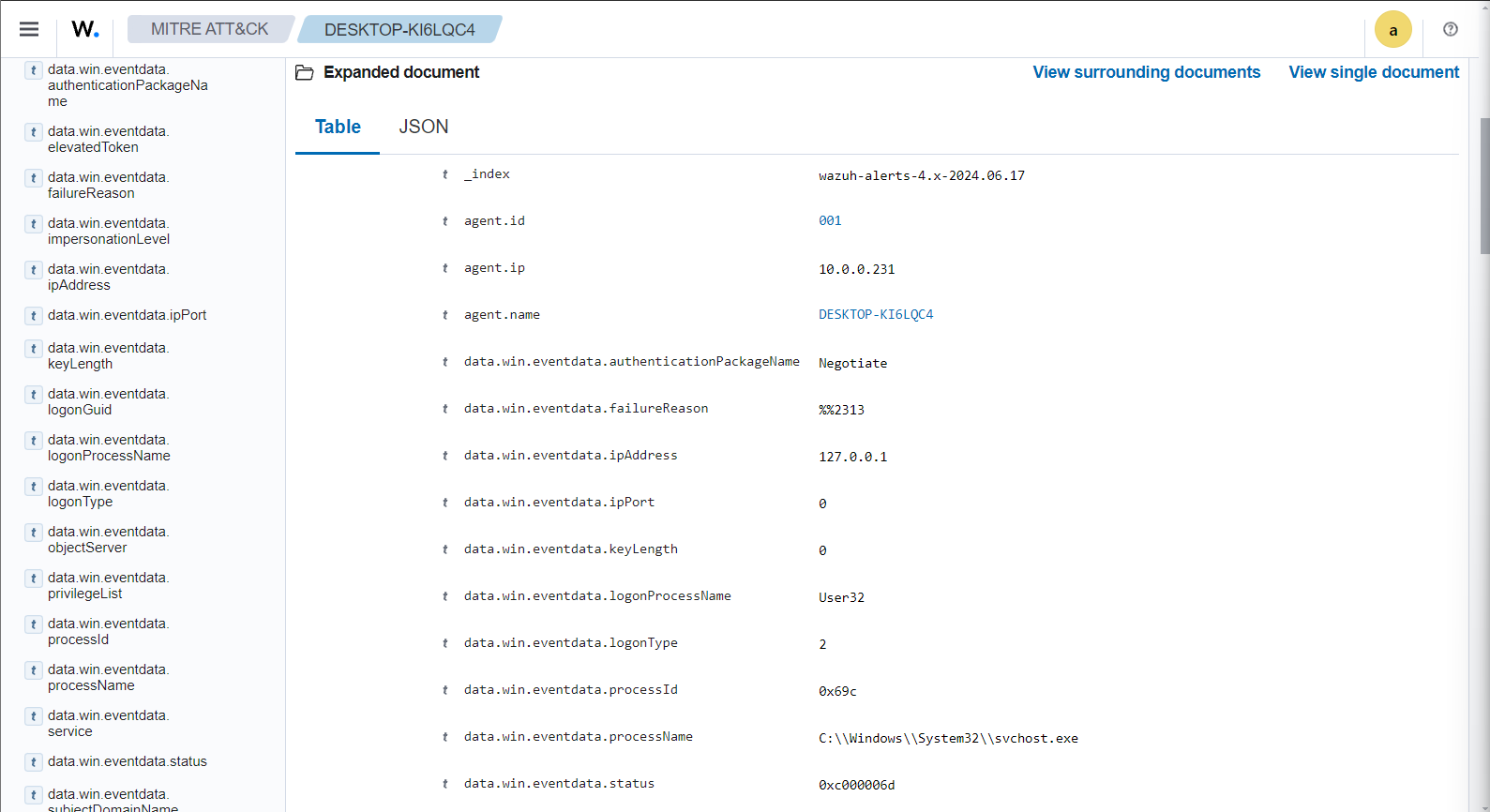Click the wazuh-alerts-4.x-2024.06.17 index value
The width and height of the screenshot is (1490, 812).
coord(922,175)
